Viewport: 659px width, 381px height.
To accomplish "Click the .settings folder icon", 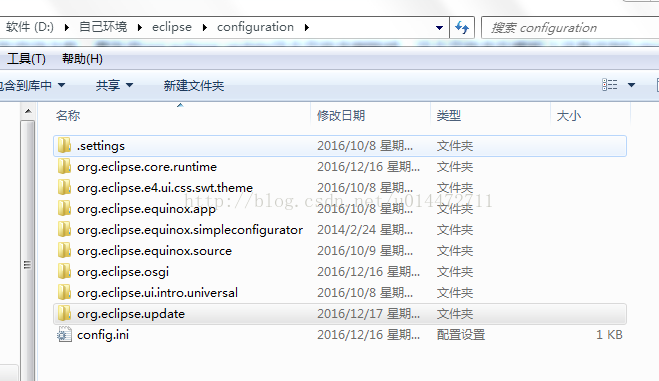I will (64, 146).
